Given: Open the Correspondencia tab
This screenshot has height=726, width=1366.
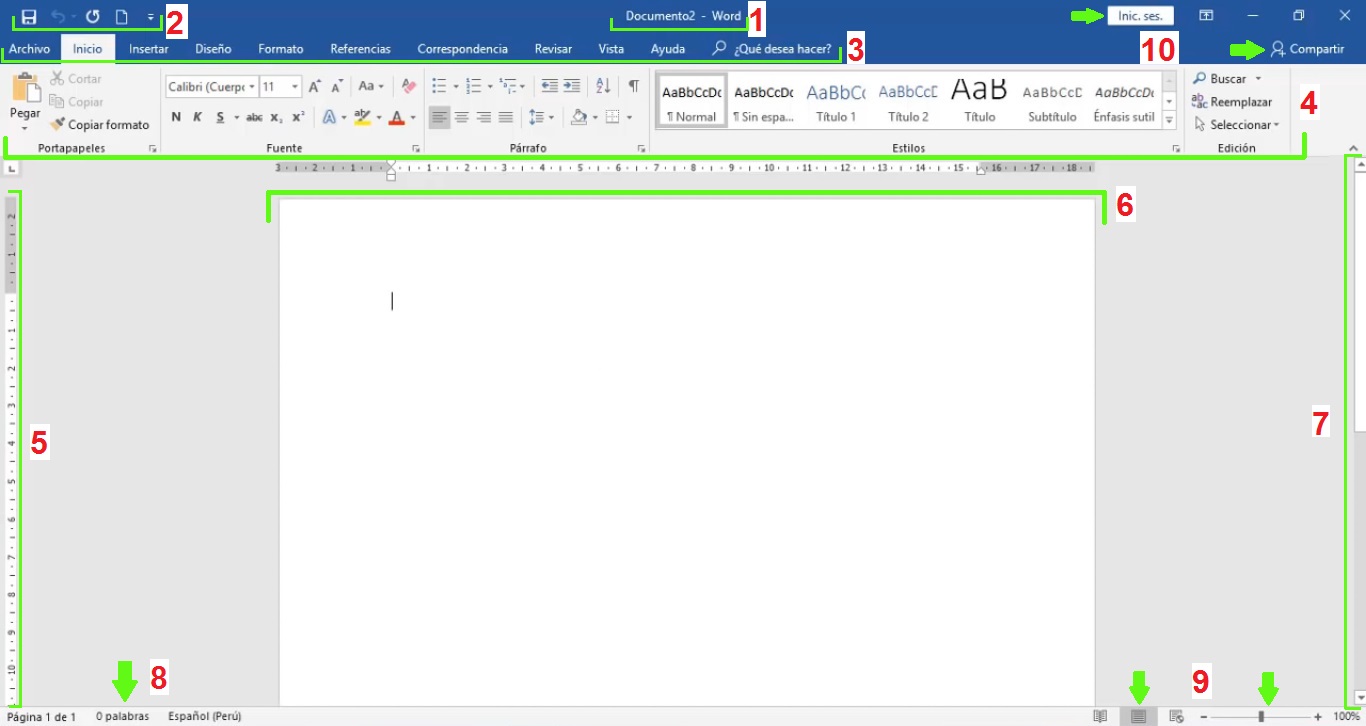Looking at the screenshot, I should click(462, 48).
